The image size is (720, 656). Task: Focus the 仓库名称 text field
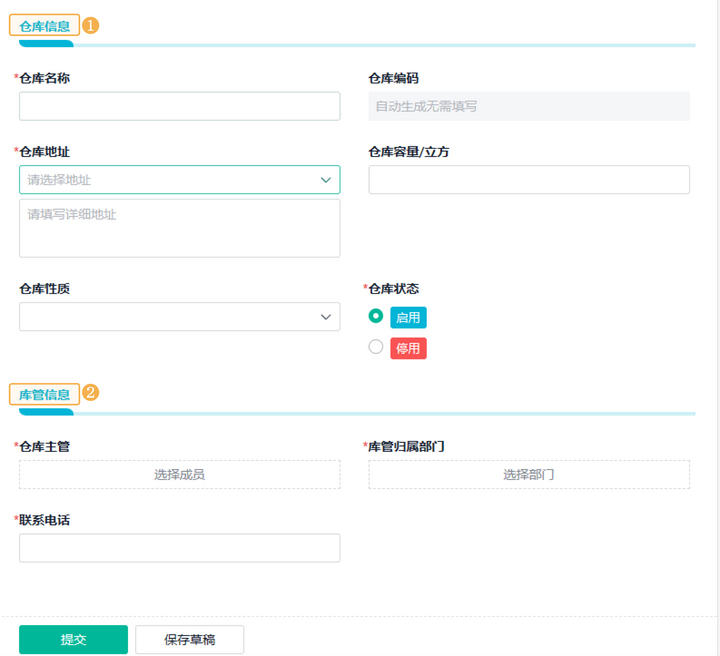(180, 106)
